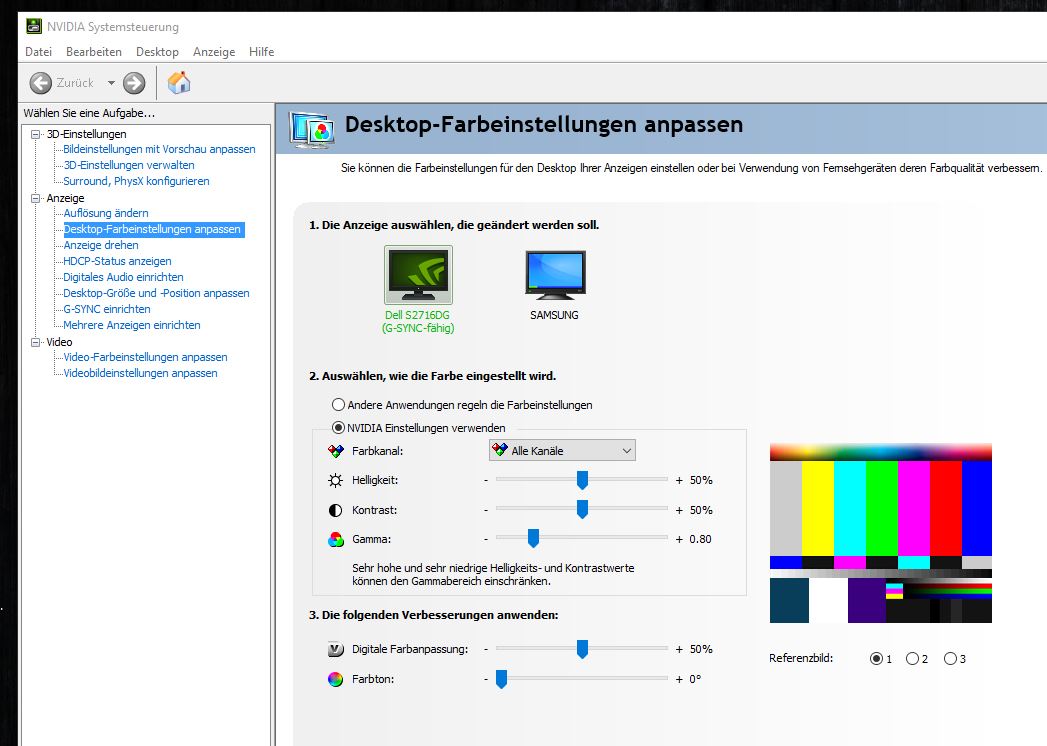Select the SAMSUNG monitor icon
Screen dimensions: 1047x746
[x=555, y=274]
